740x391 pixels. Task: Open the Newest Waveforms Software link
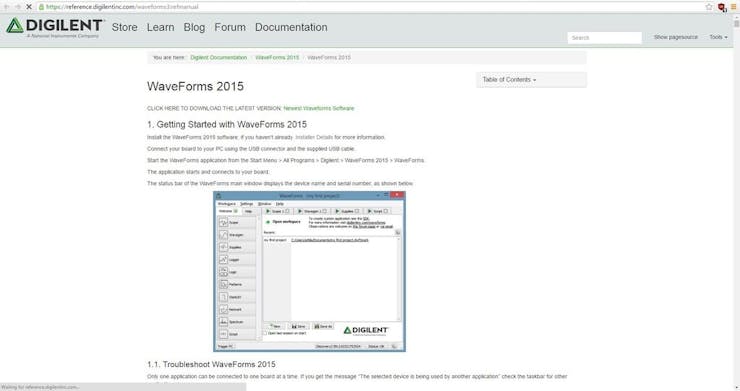coord(319,108)
